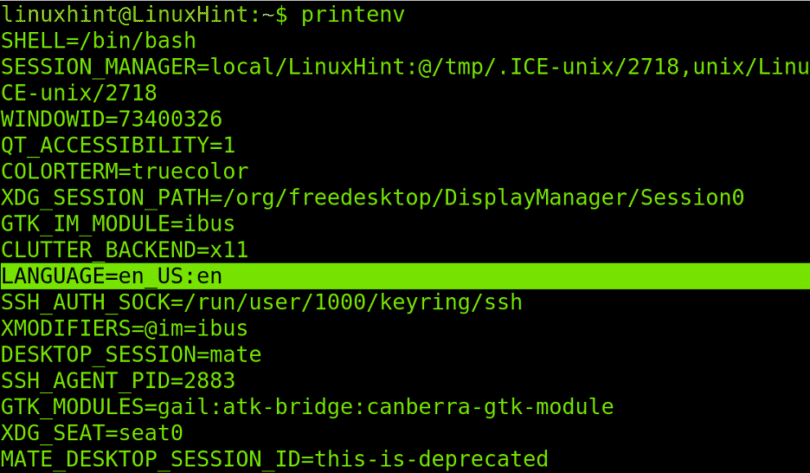Click the CE-unix/2718 continuation line
This screenshot has height=473, width=810.
coord(79,93)
